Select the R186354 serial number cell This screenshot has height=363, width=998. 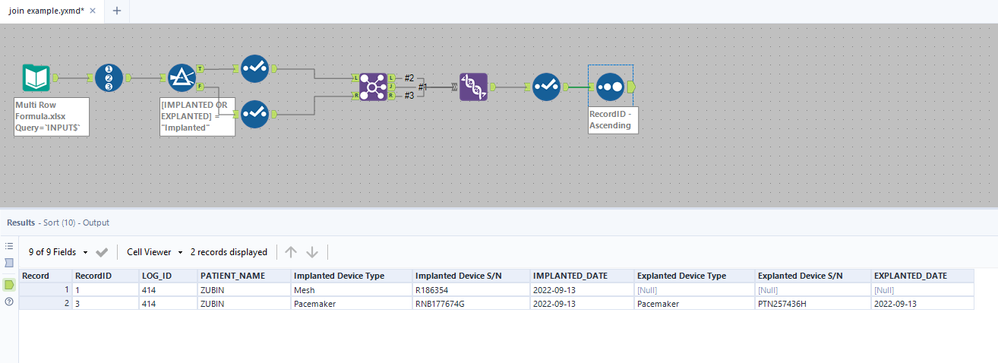[471, 290]
